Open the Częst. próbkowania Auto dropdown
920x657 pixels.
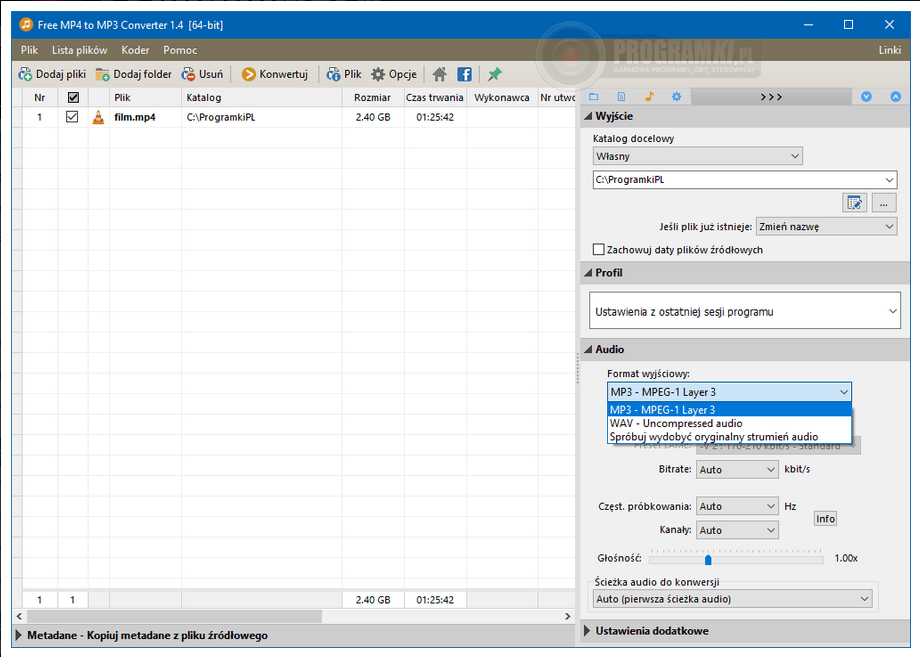(737, 506)
